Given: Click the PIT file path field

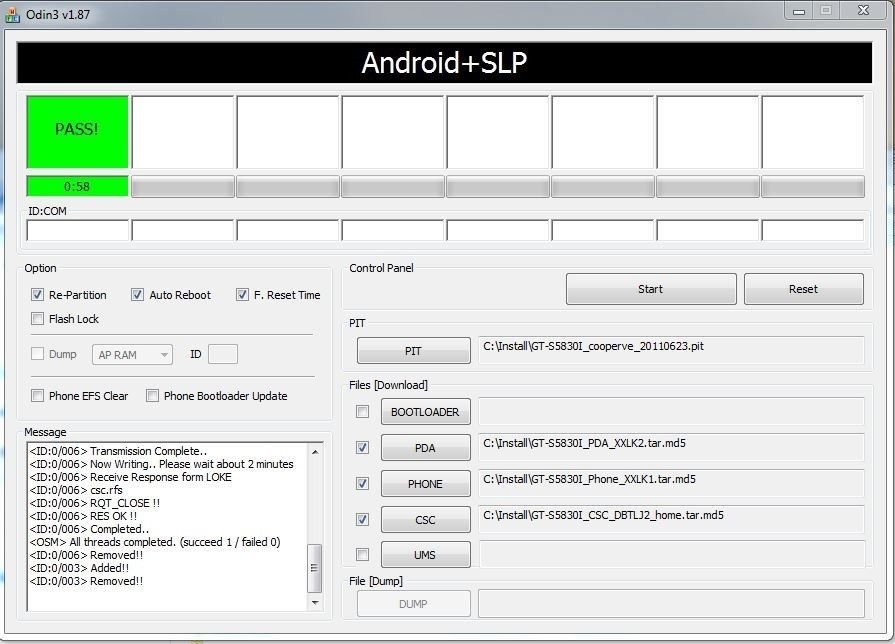Looking at the screenshot, I should pos(671,349).
